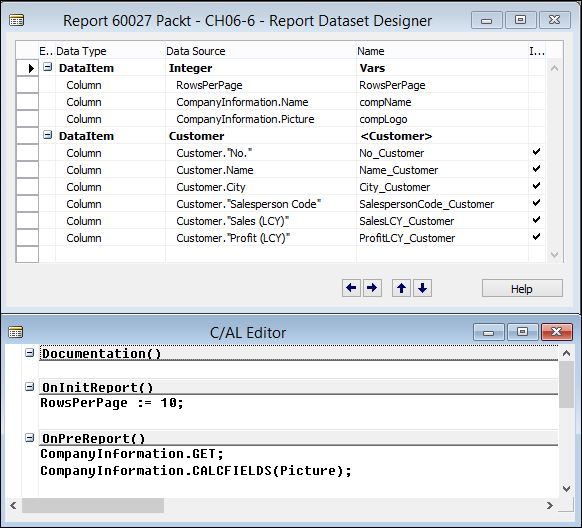Click the Name column header
The width and height of the screenshot is (582, 528).
coord(442,51)
